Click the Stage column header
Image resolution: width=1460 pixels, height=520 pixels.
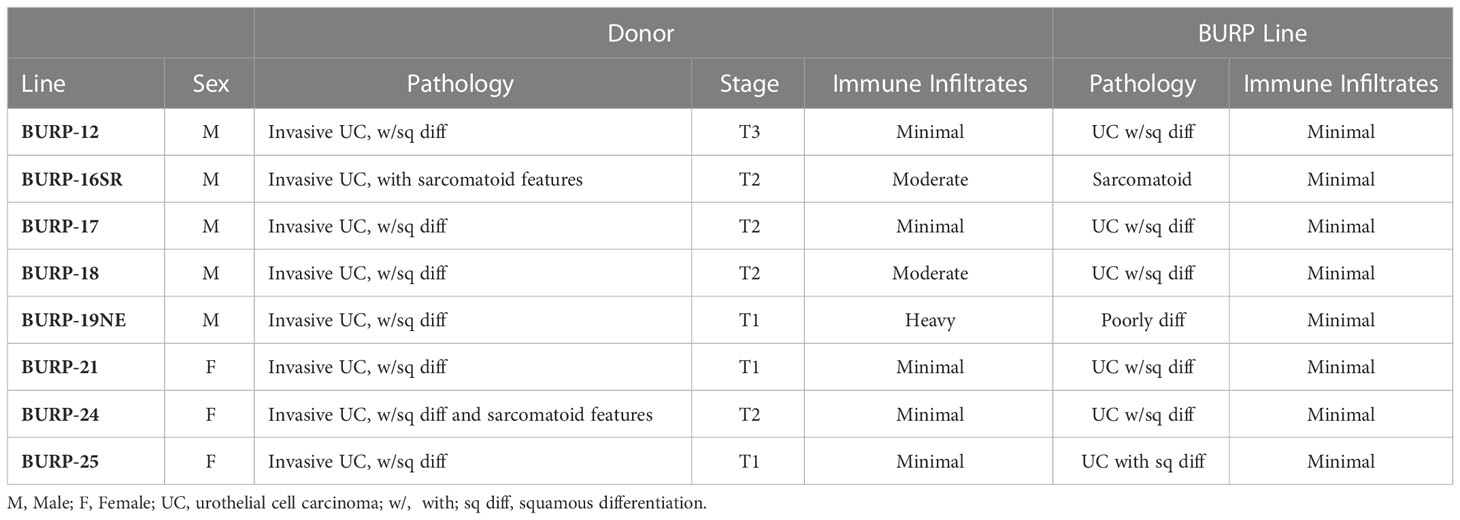[749, 84]
